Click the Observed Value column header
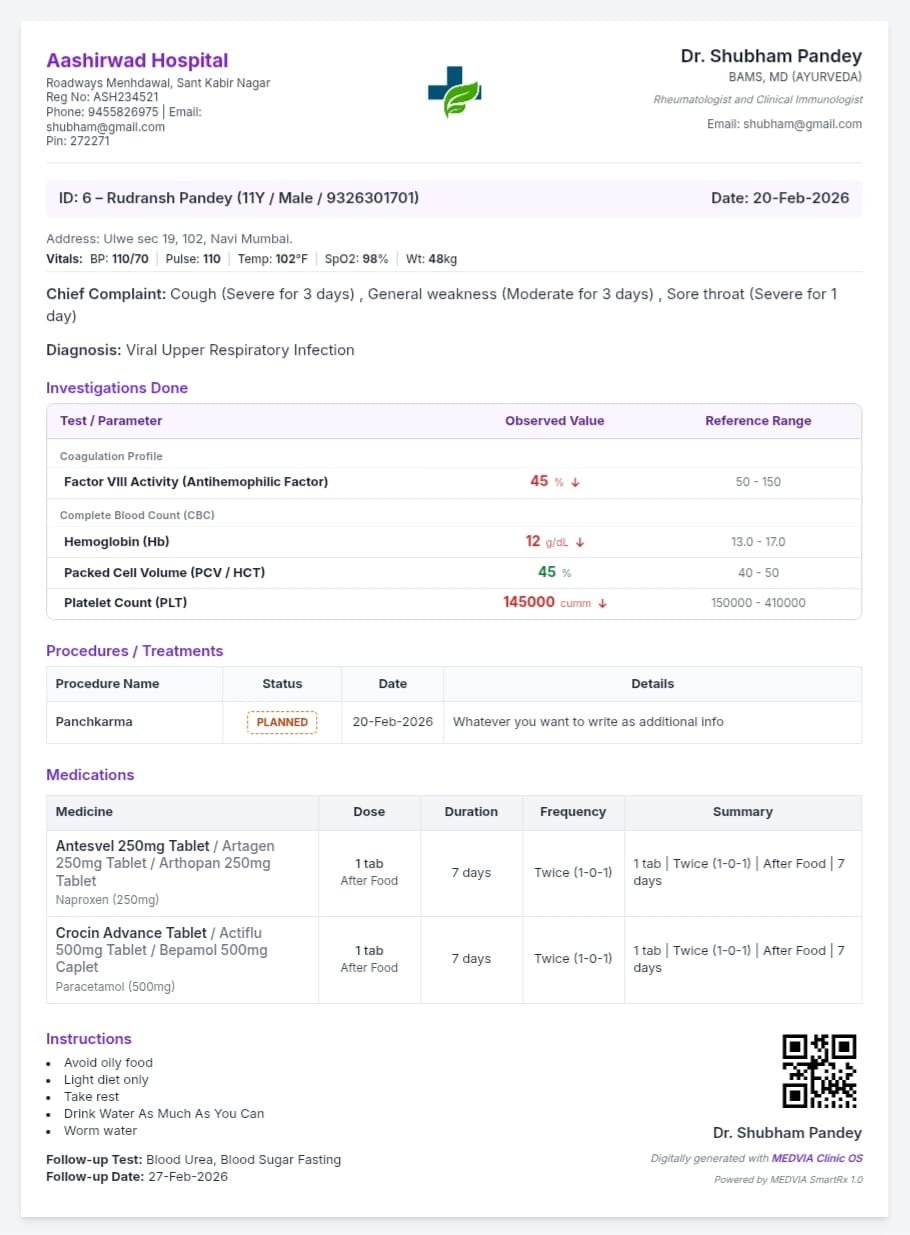Screen dimensions: 910x1235 point(554,421)
